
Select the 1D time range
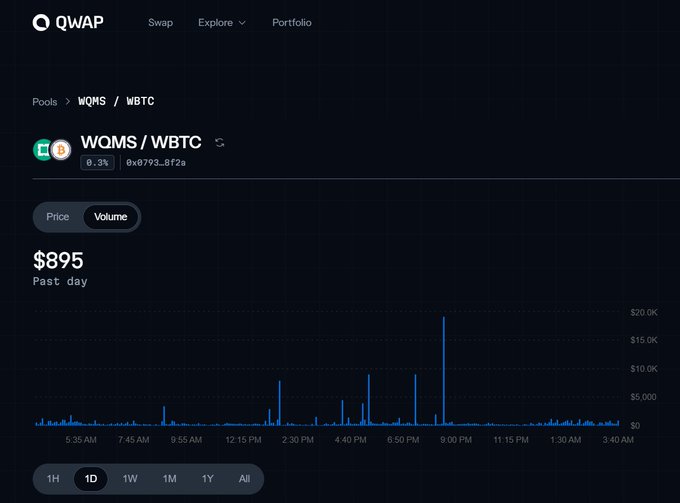click(91, 479)
